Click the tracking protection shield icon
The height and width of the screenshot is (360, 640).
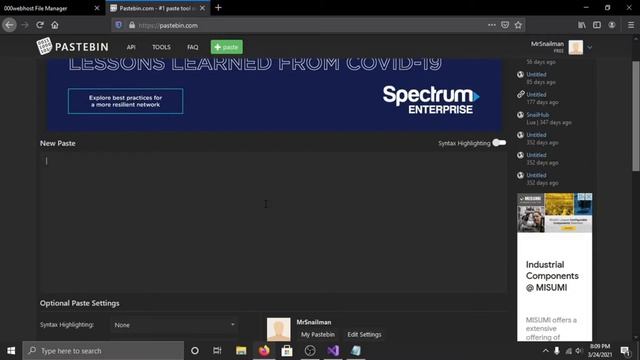pyautogui.click(x=118, y=25)
